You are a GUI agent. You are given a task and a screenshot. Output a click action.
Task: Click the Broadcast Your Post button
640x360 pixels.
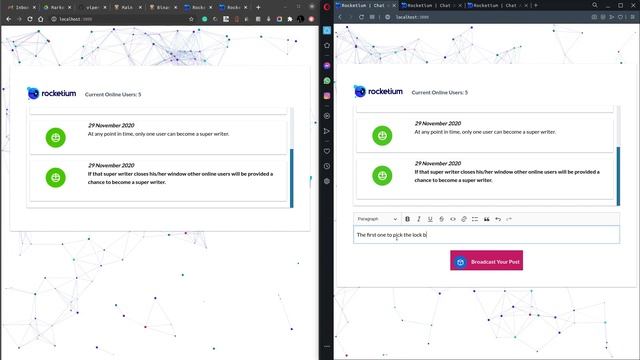[x=487, y=260]
